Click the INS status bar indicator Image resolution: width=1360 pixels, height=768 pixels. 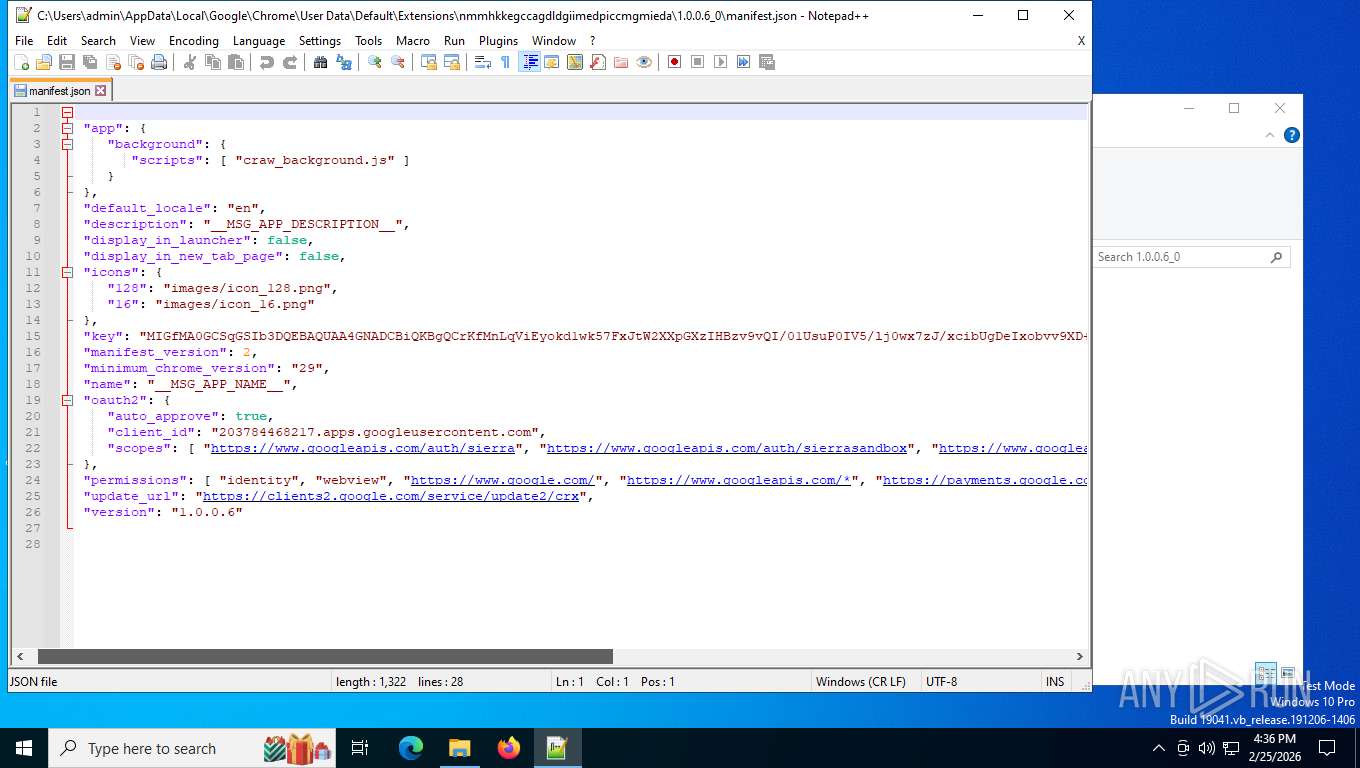tap(1055, 682)
